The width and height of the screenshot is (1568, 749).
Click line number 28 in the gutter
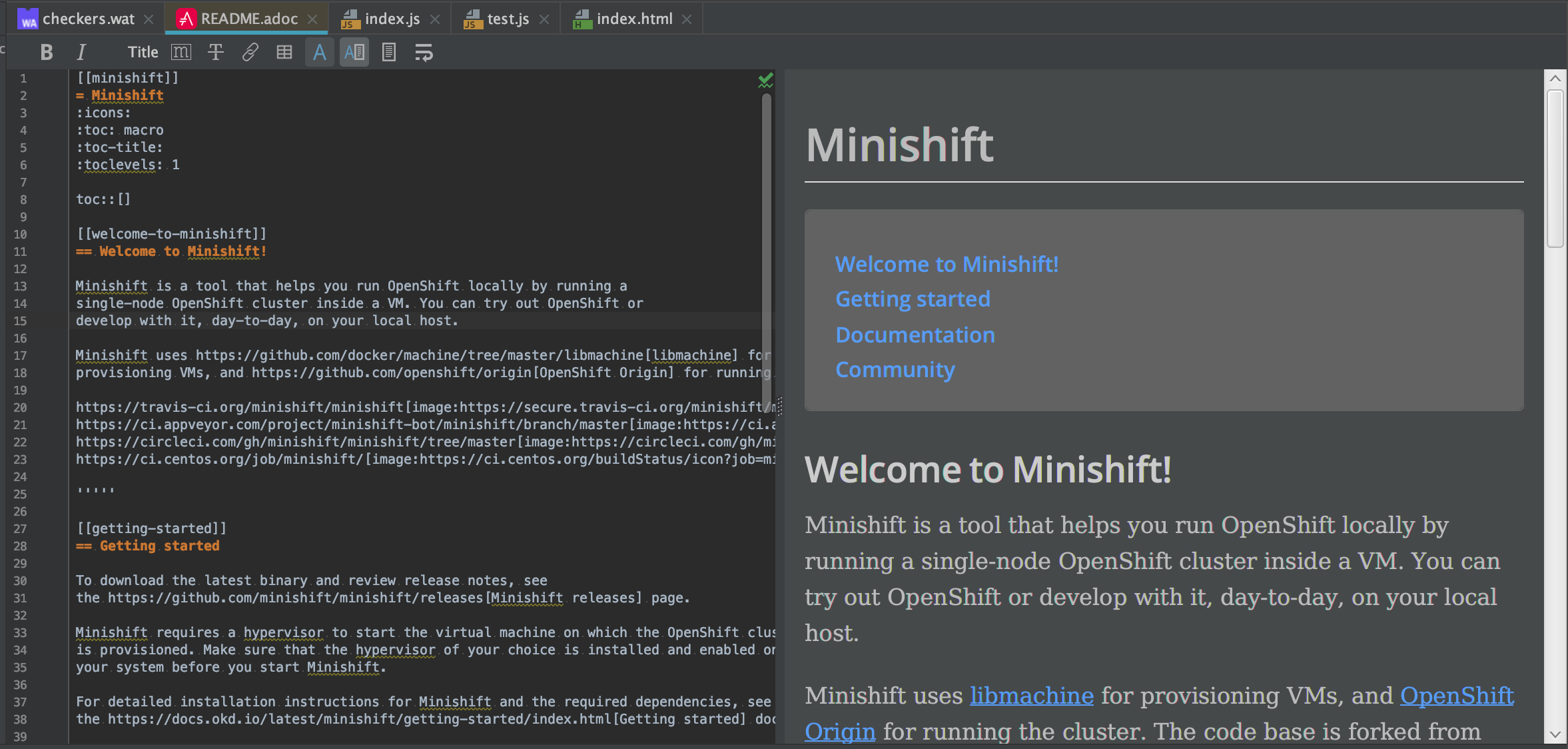tap(20, 546)
